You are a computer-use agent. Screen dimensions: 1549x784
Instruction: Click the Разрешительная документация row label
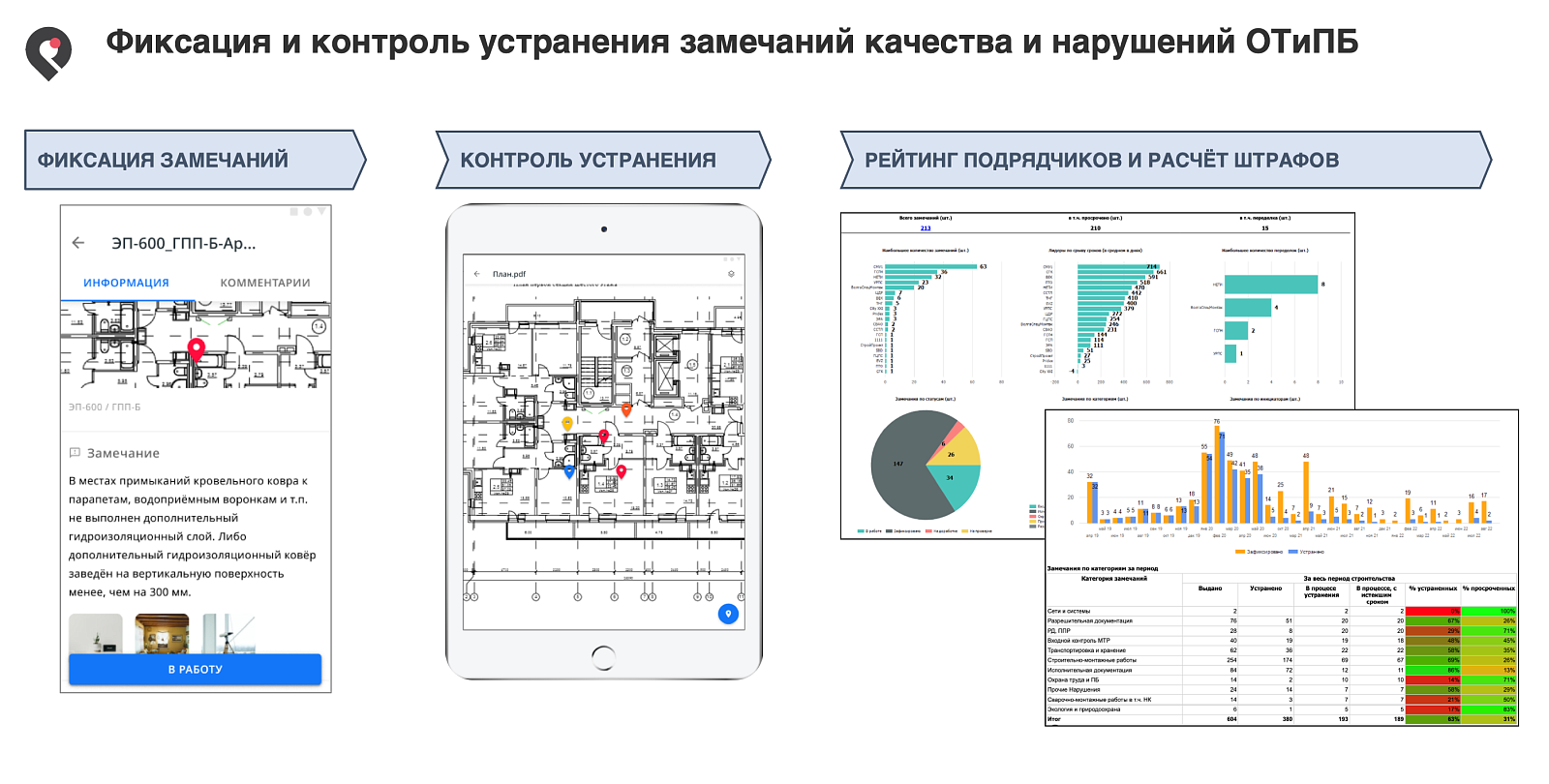(x=1090, y=621)
